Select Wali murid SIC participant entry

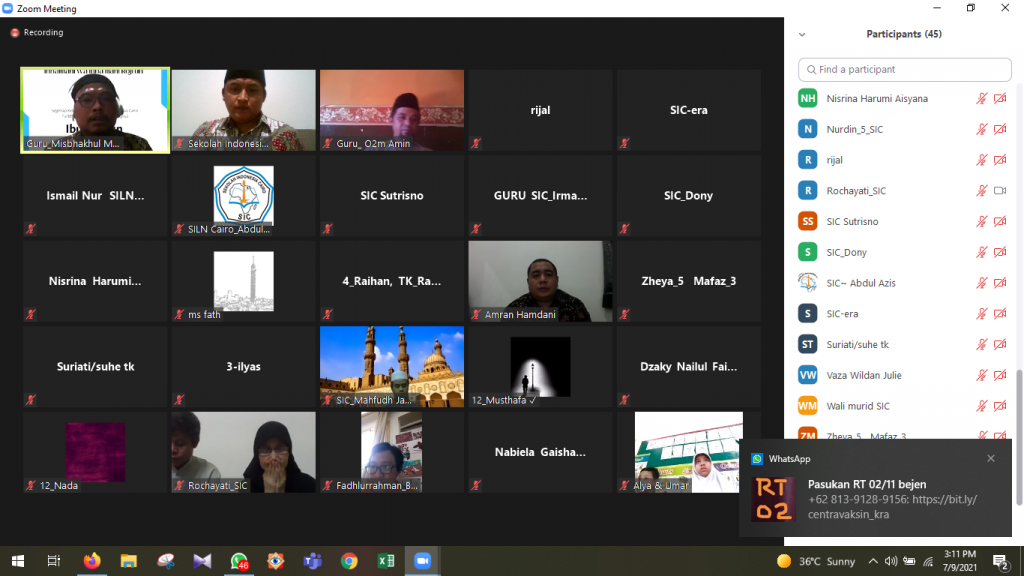(857, 406)
